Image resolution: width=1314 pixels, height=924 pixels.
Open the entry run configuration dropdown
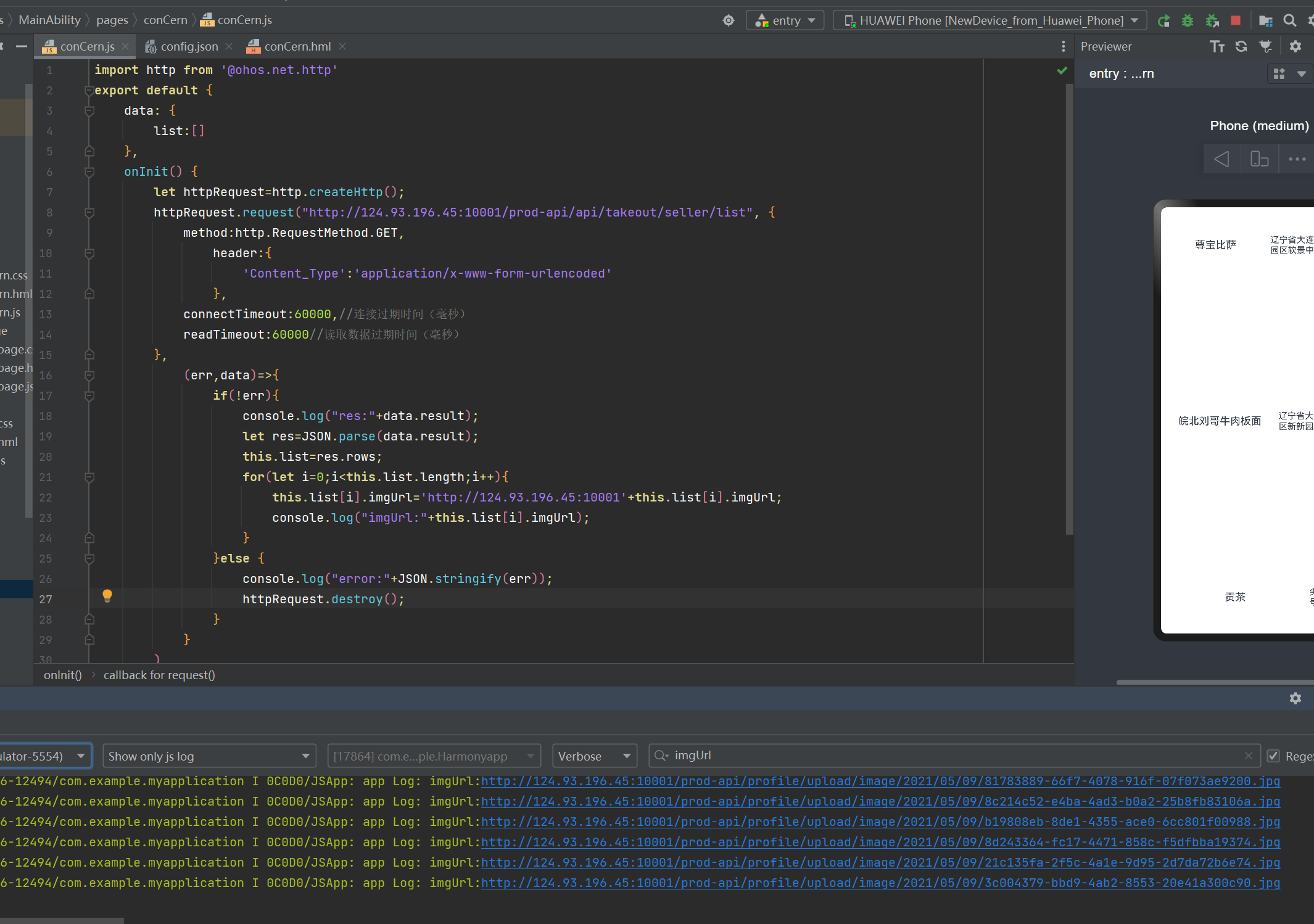click(x=785, y=20)
